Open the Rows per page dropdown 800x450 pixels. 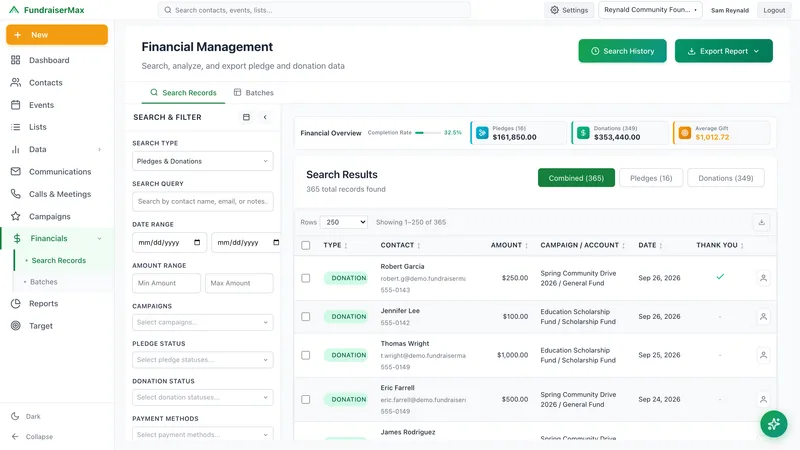tap(343, 222)
